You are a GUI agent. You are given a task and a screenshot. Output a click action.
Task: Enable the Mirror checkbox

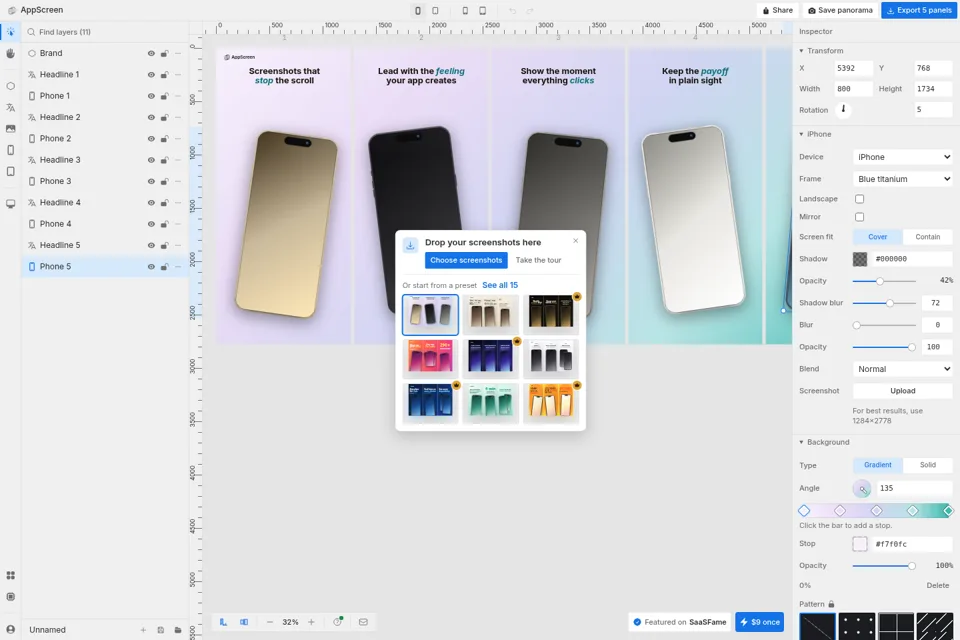click(x=860, y=217)
